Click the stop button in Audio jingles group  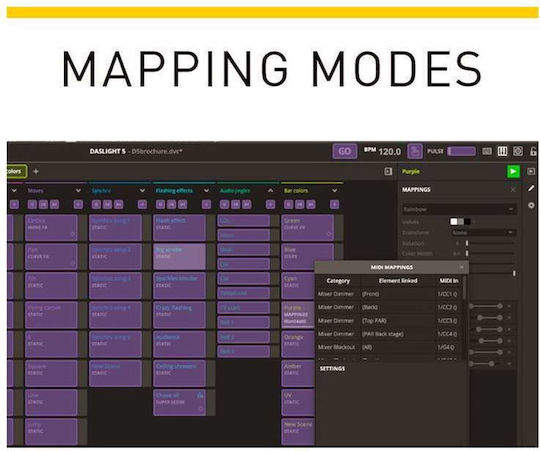224,204
